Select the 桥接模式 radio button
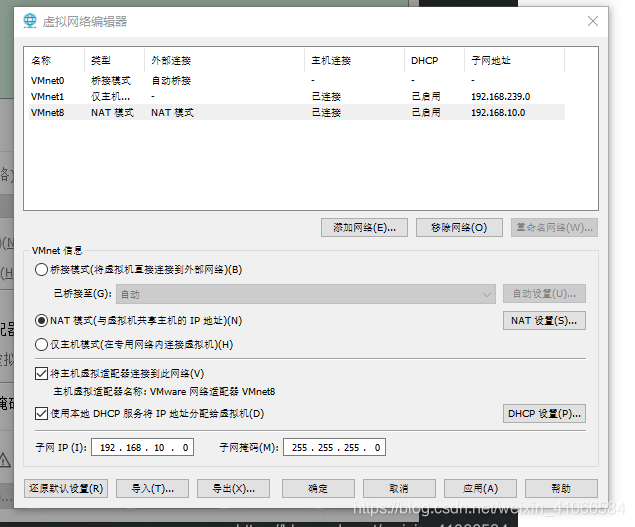Image resolution: width=635 pixels, height=527 pixels. point(41,270)
